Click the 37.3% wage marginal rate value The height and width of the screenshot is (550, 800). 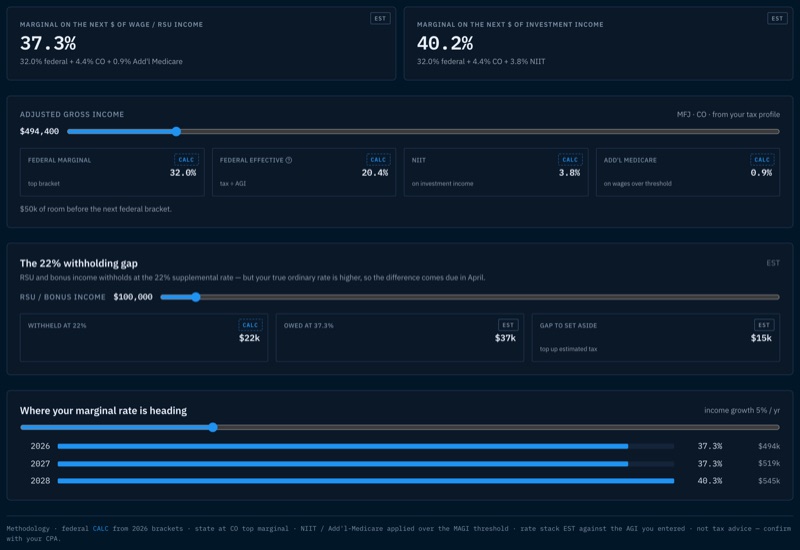pos(48,43)
